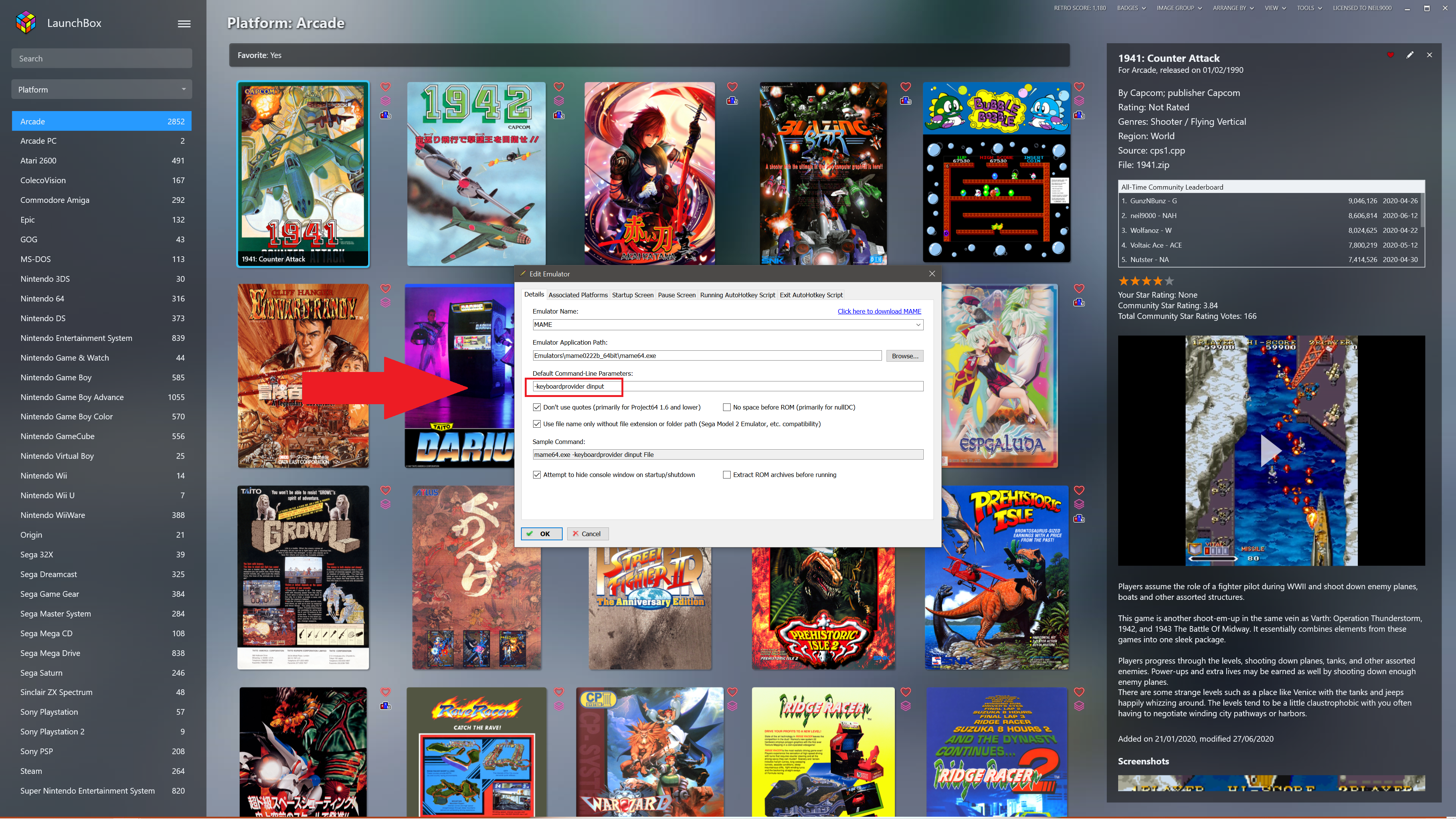
Task: Open the Platform filter dropdown in sidebar
Action: point(102,89)
